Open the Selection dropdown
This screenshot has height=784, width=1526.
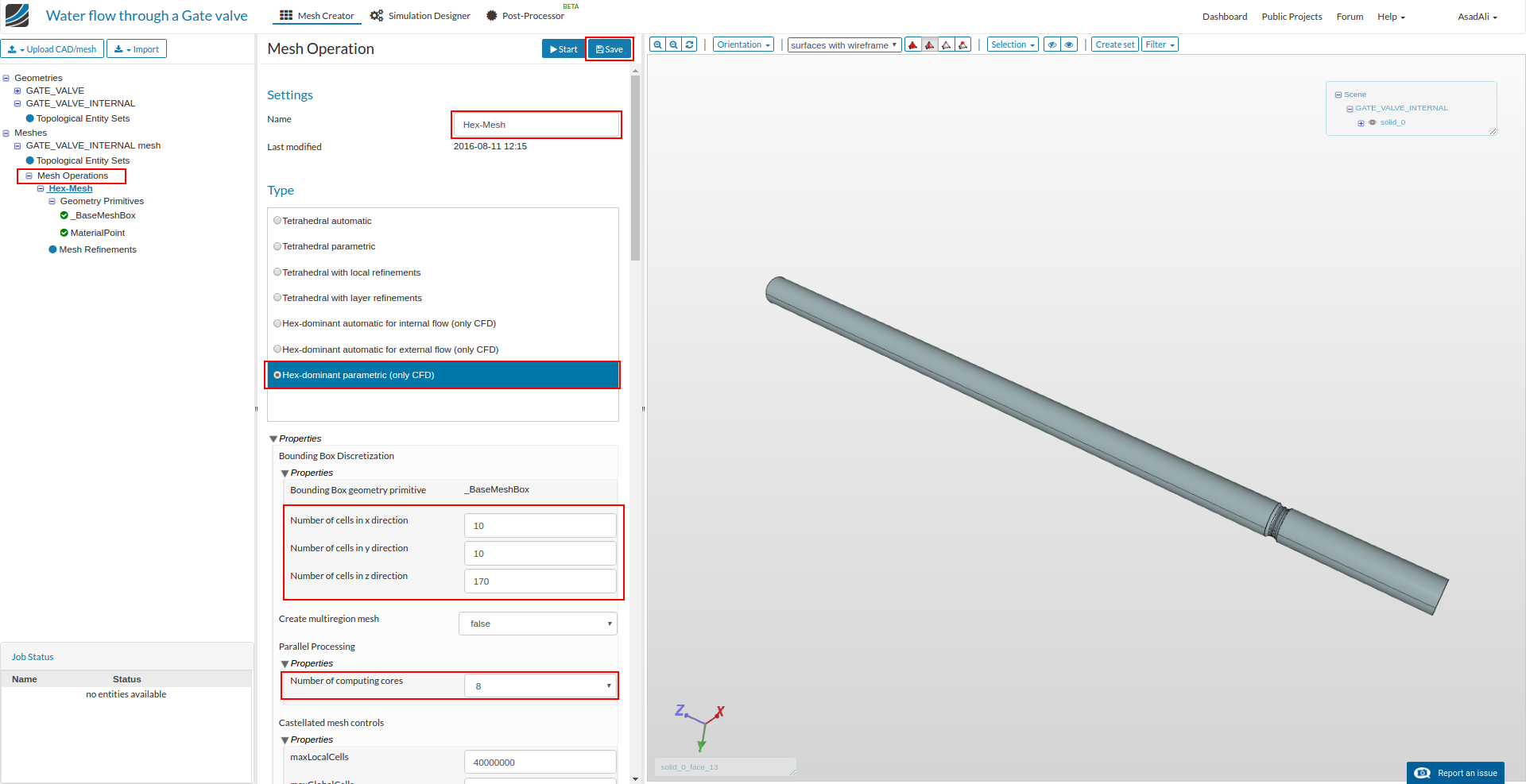pos(1013,44)
